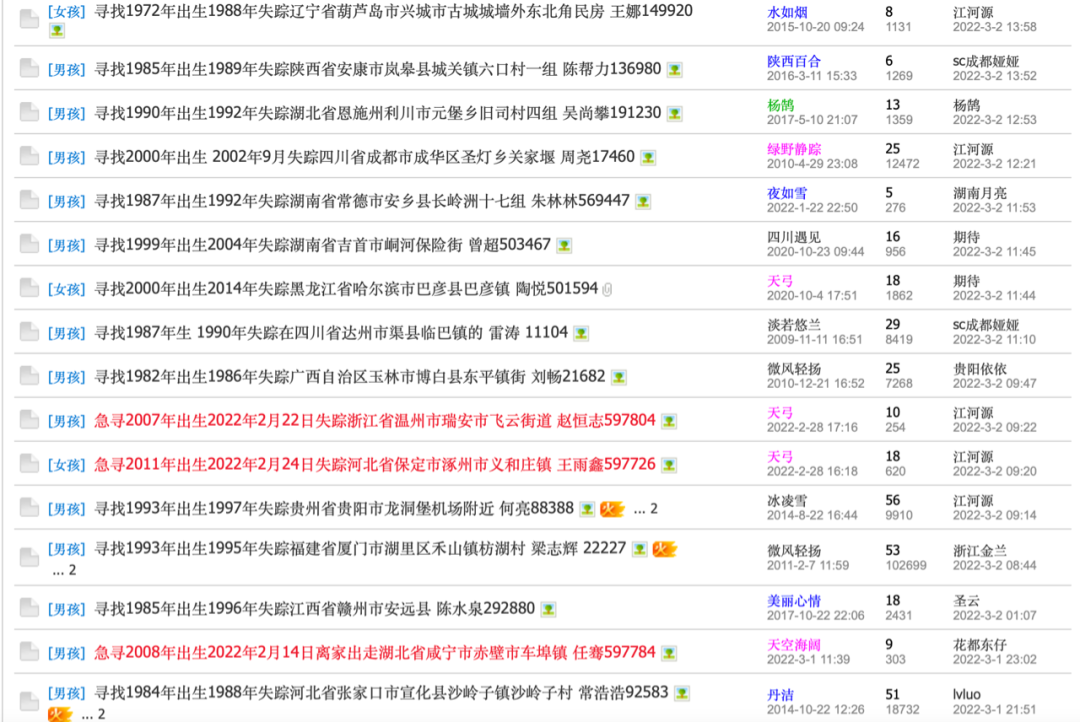
Task: Click the folder icon beside the 常浩浩92583 thread
Action: (29, 701)
